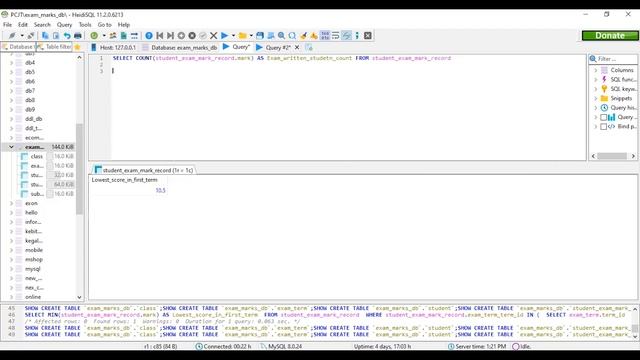Click the save query disk icon
The height and width of the screenshot is (360, 640).
pos(260,36)
